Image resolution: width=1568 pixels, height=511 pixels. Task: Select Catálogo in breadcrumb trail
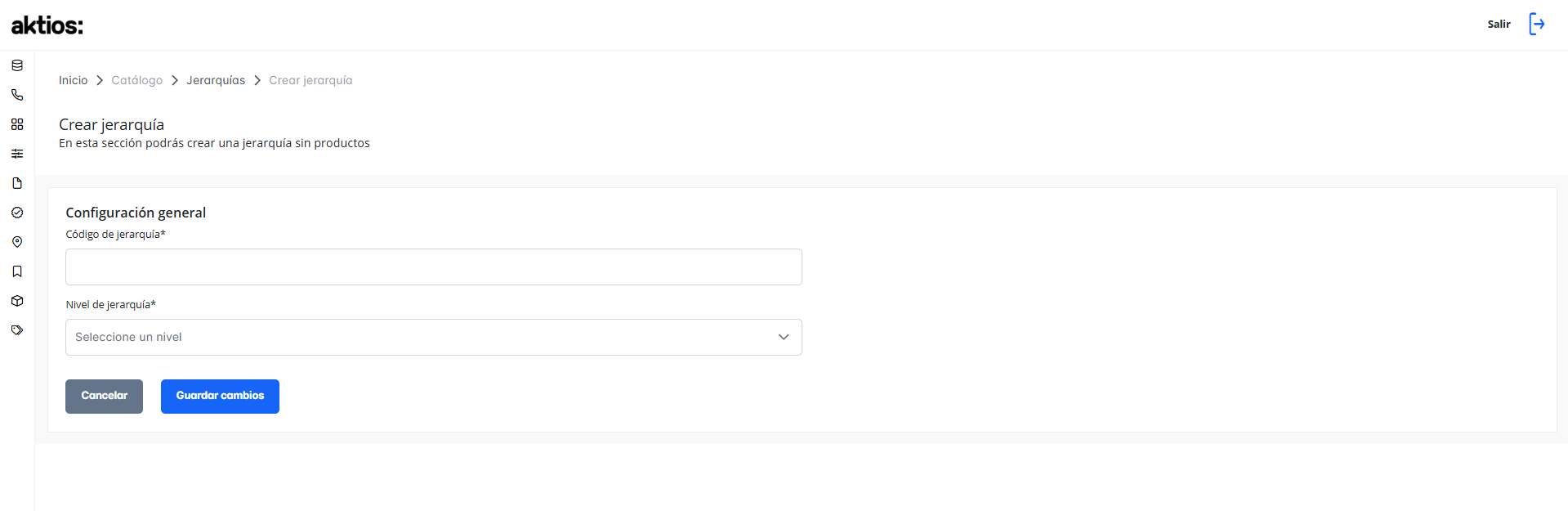tap(137, 80)
